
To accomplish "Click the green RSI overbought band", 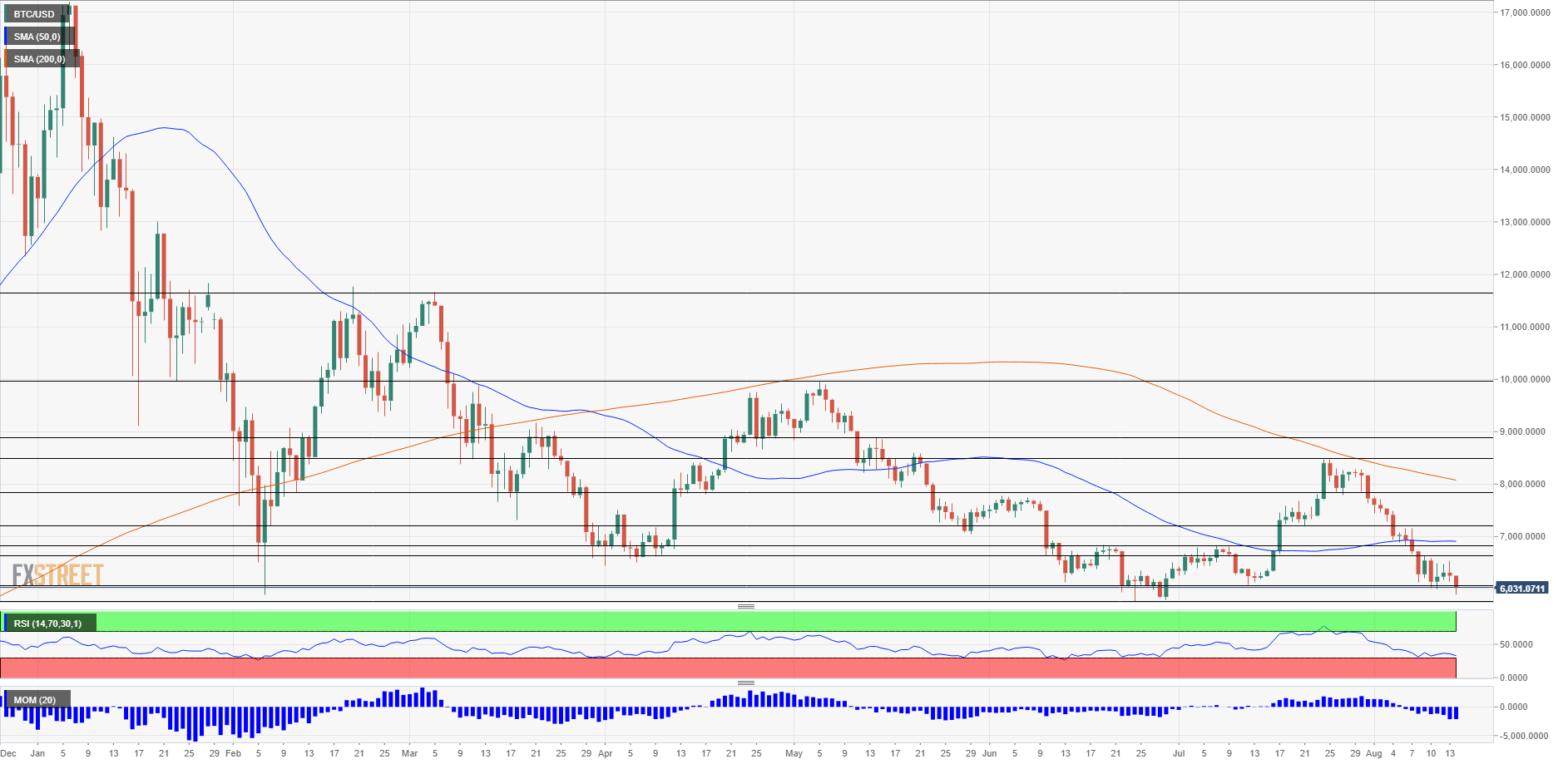I will 749,622.
